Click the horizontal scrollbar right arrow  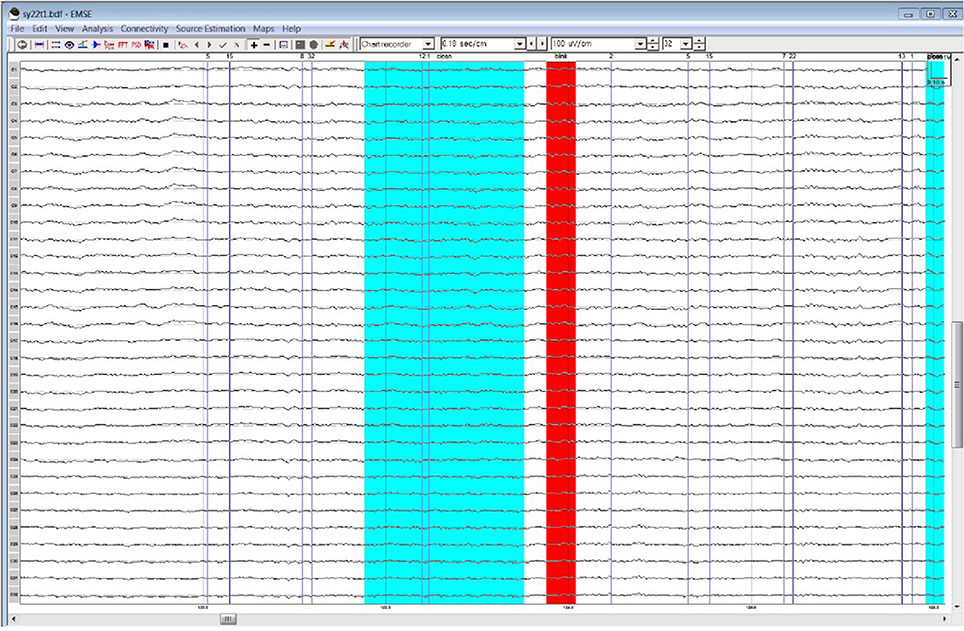coord(946,619)
